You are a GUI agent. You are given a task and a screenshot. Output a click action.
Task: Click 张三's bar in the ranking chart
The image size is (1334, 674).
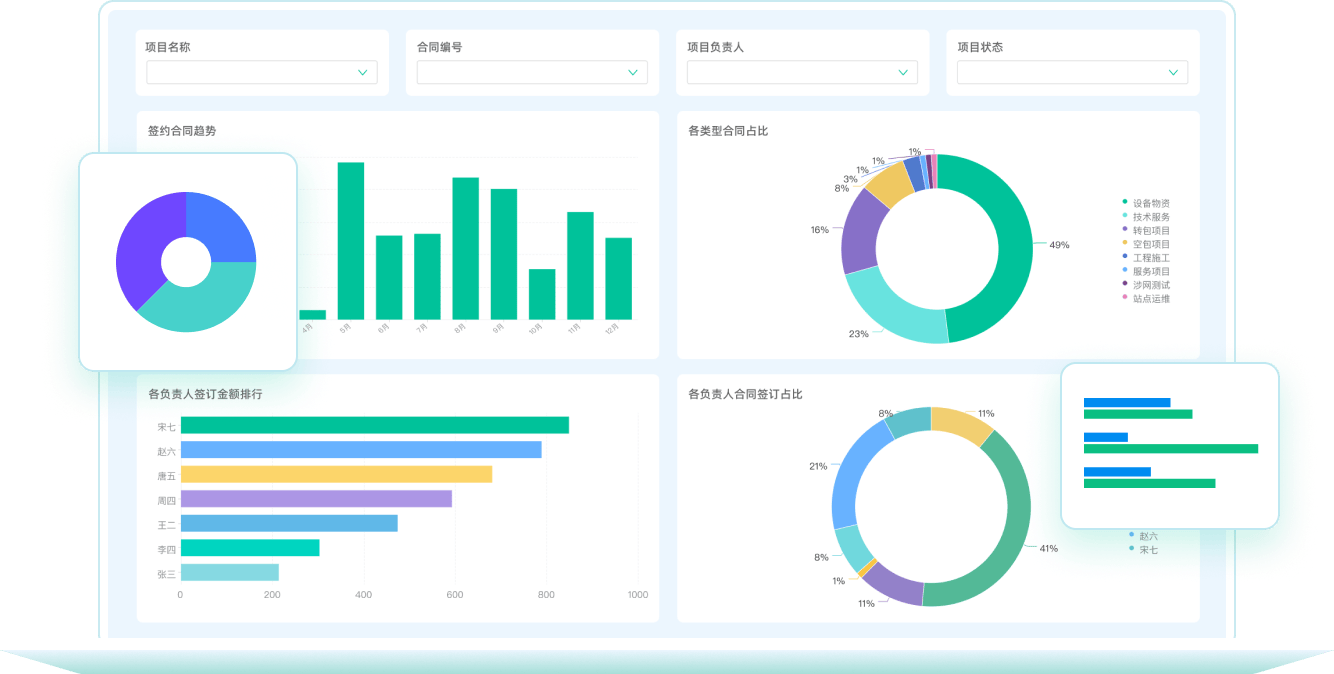tap(230, 572)
